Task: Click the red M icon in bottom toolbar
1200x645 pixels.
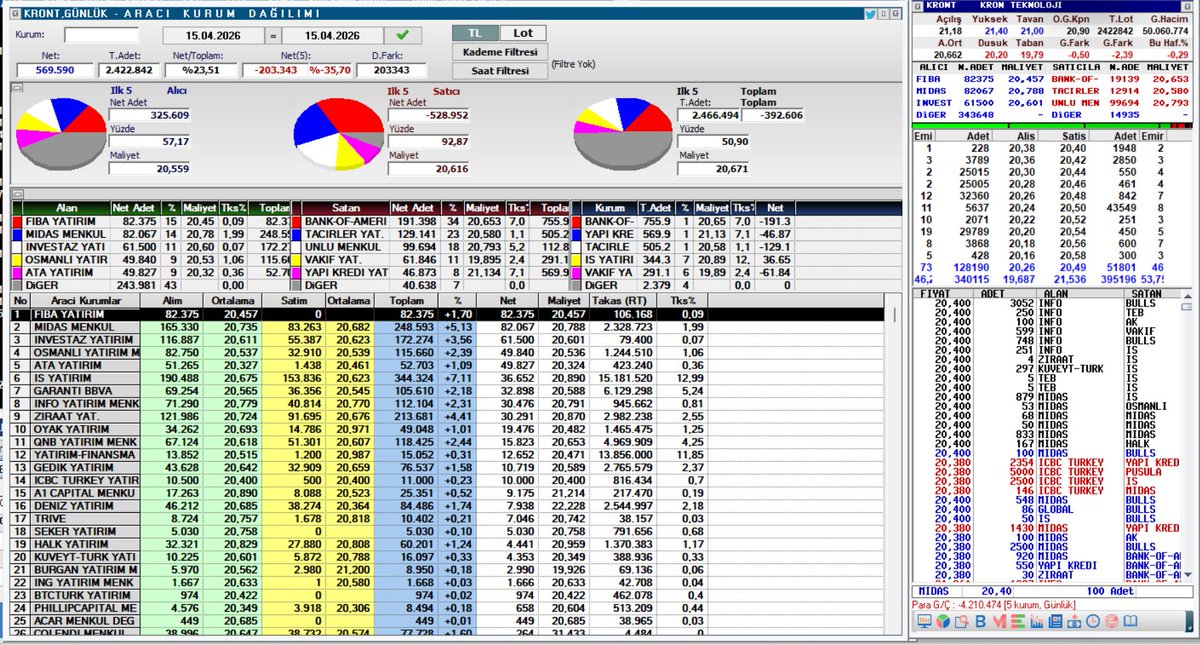Action: pyautogui.click(x=999, y=622)
